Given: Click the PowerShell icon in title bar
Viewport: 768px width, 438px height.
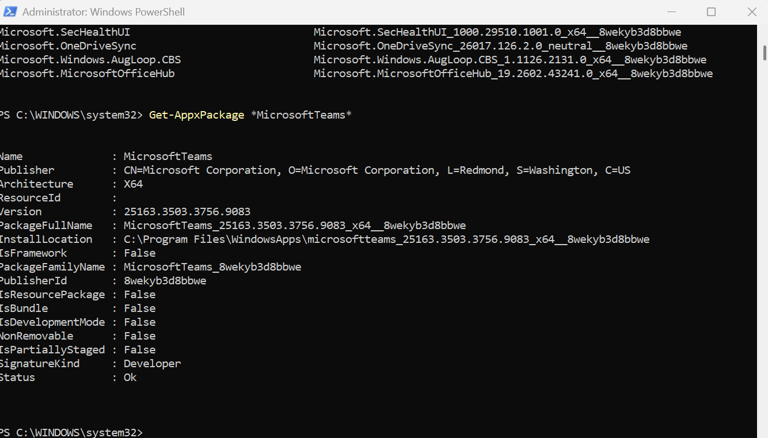Looking at the screenshot, I should [x=10, y=12].
